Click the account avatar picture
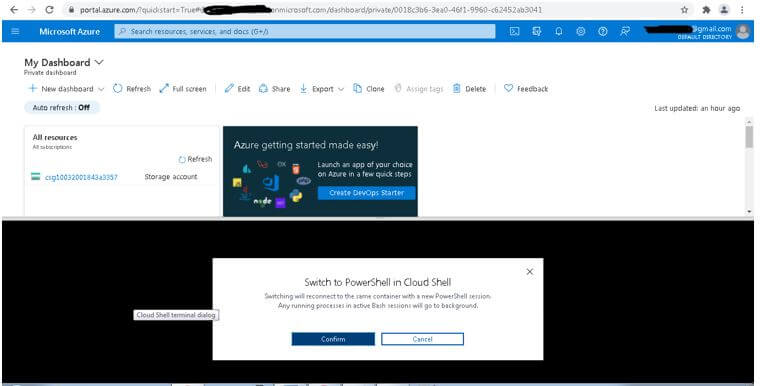The height and width of the screenshot is (386, 760). click(743, 32)
